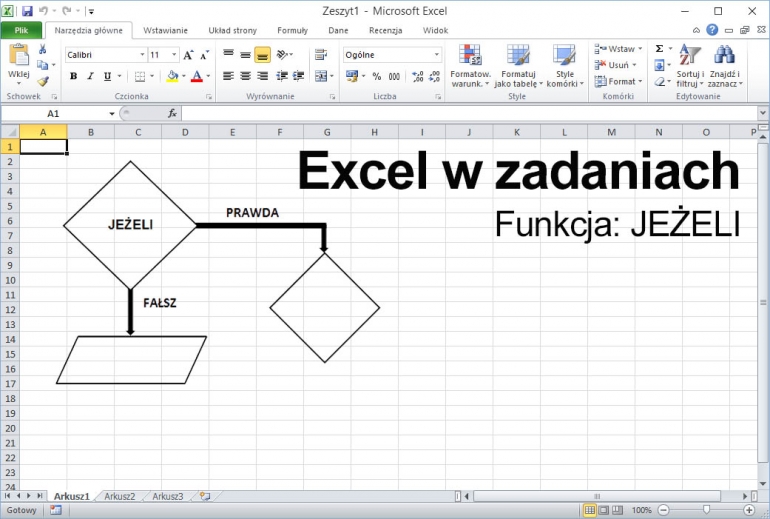Open Formatuj jako tabelę dropdown

[518, 66]
